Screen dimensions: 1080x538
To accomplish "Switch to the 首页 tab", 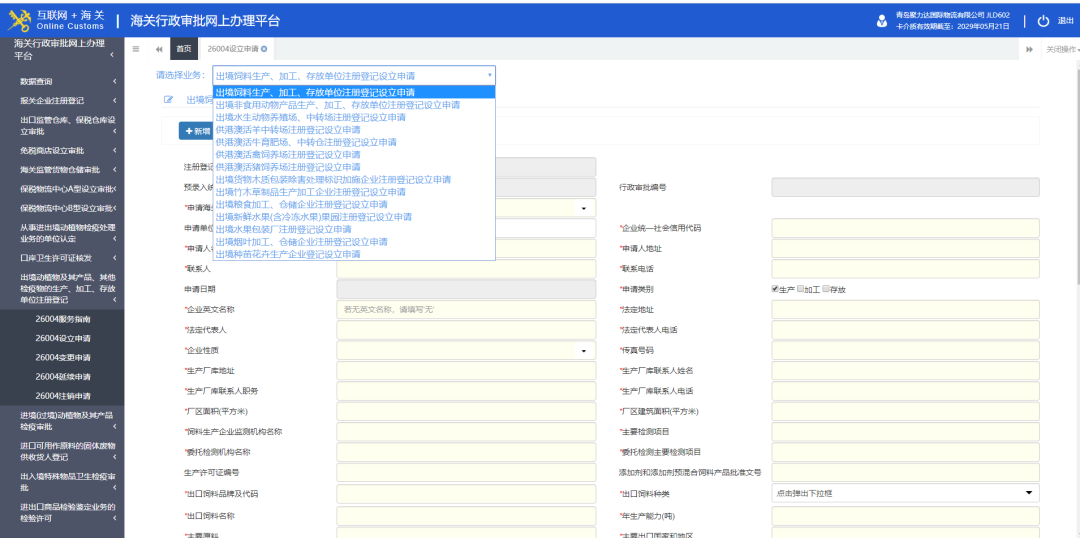I will click(x=183, y=49).
